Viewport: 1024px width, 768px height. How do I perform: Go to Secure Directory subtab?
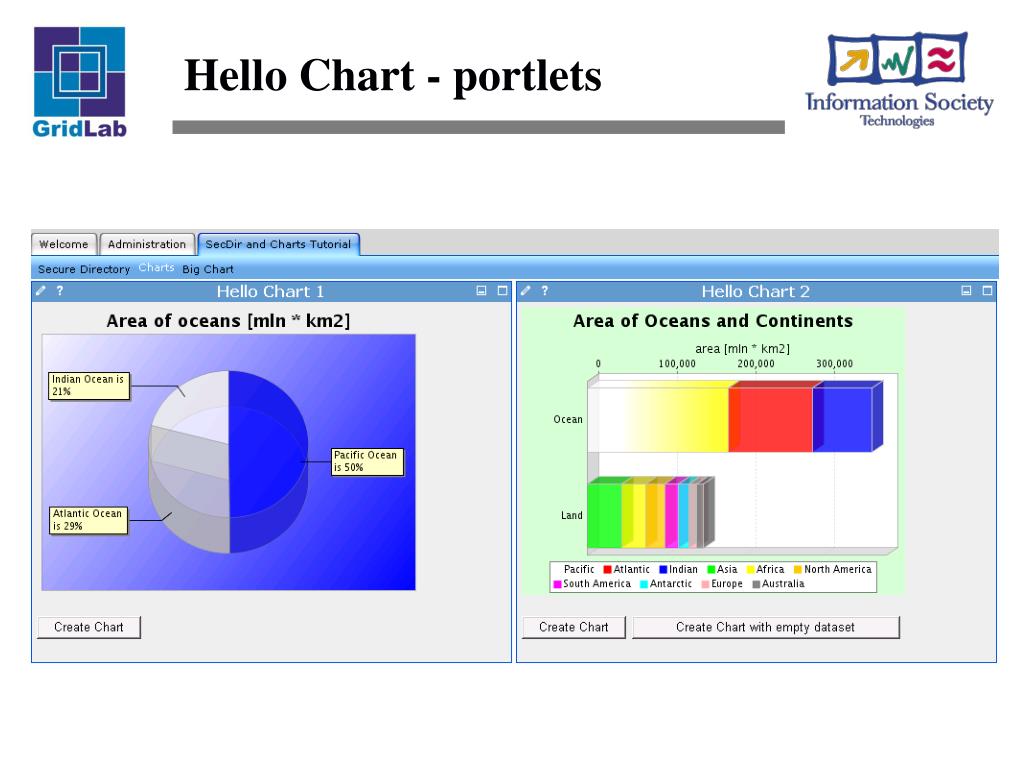pyautogui.click(x=84, y=269)
